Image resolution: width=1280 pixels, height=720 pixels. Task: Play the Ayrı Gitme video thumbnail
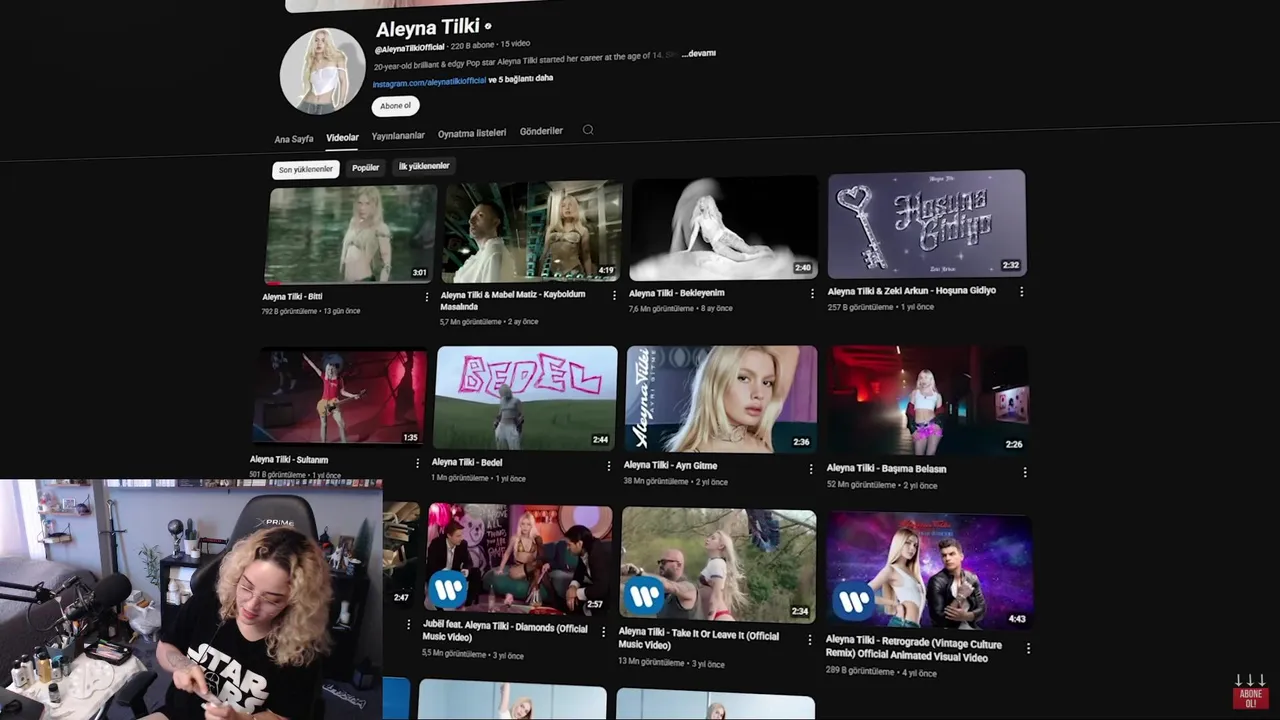(x=721, y=399)
